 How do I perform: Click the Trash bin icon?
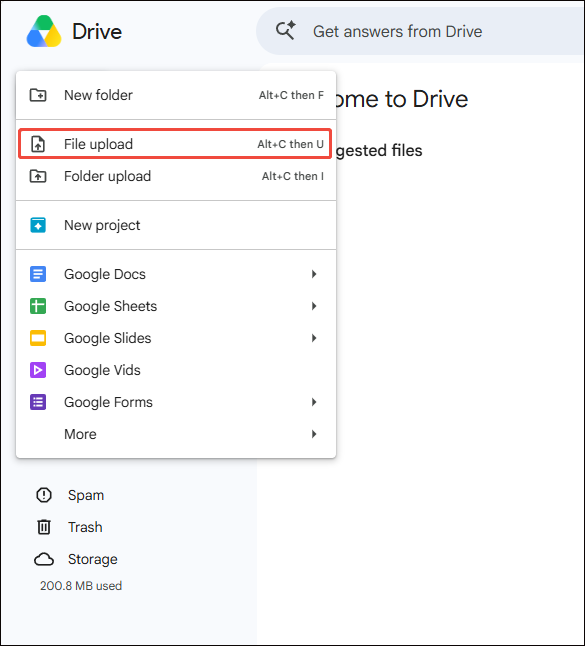click(44, 527)
